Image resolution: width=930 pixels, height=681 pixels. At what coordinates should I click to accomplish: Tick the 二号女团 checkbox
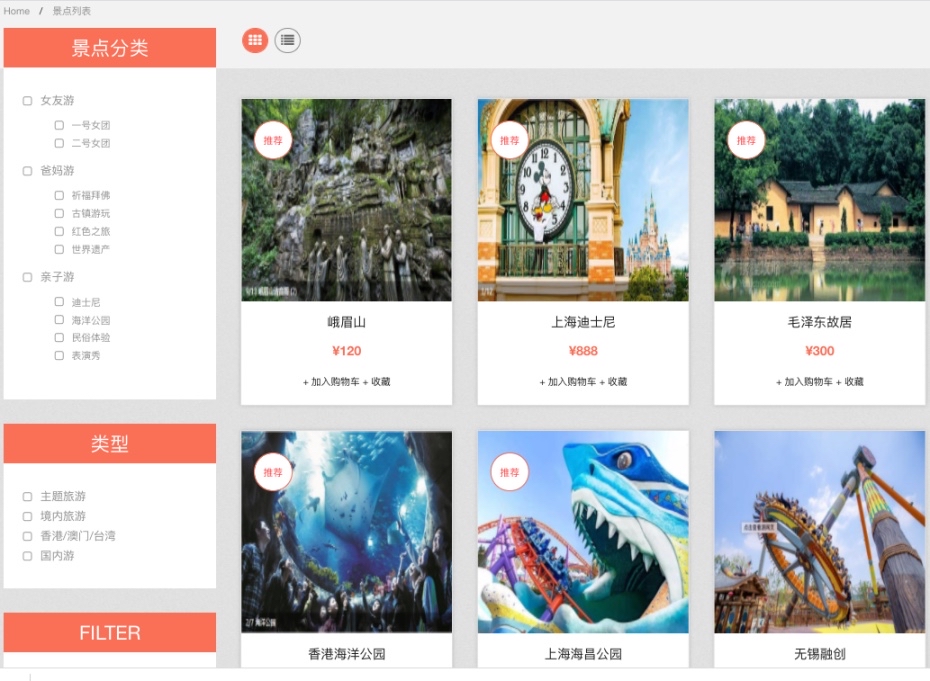point(59,143)
